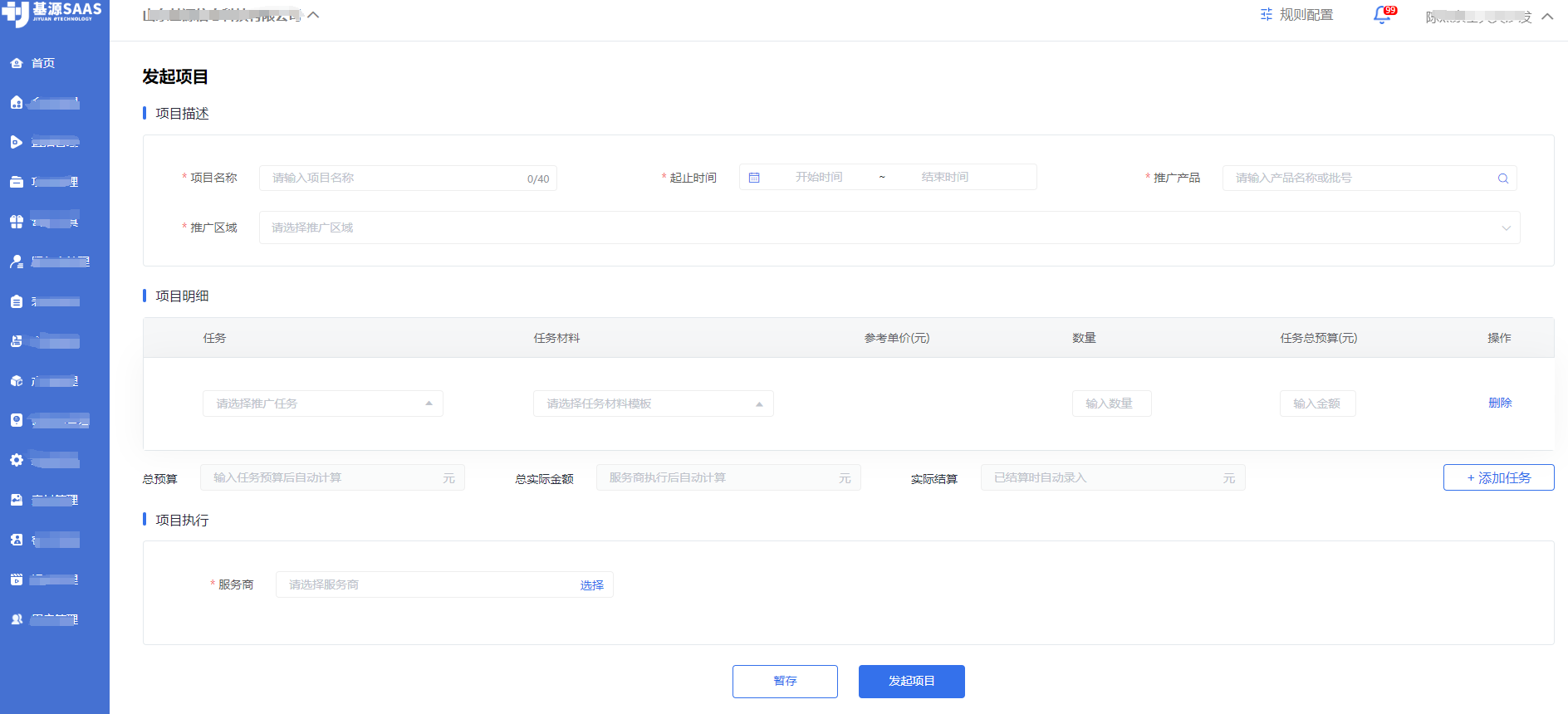Click the 添加任务 button
This screenshot has height=714, width=1568.
1498,477
